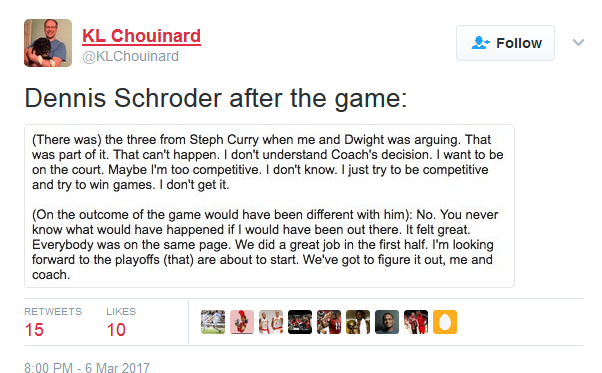Screen dimensions: 602x373
Task: Click the smiling man portrait avatar
Action: [387, 322]
